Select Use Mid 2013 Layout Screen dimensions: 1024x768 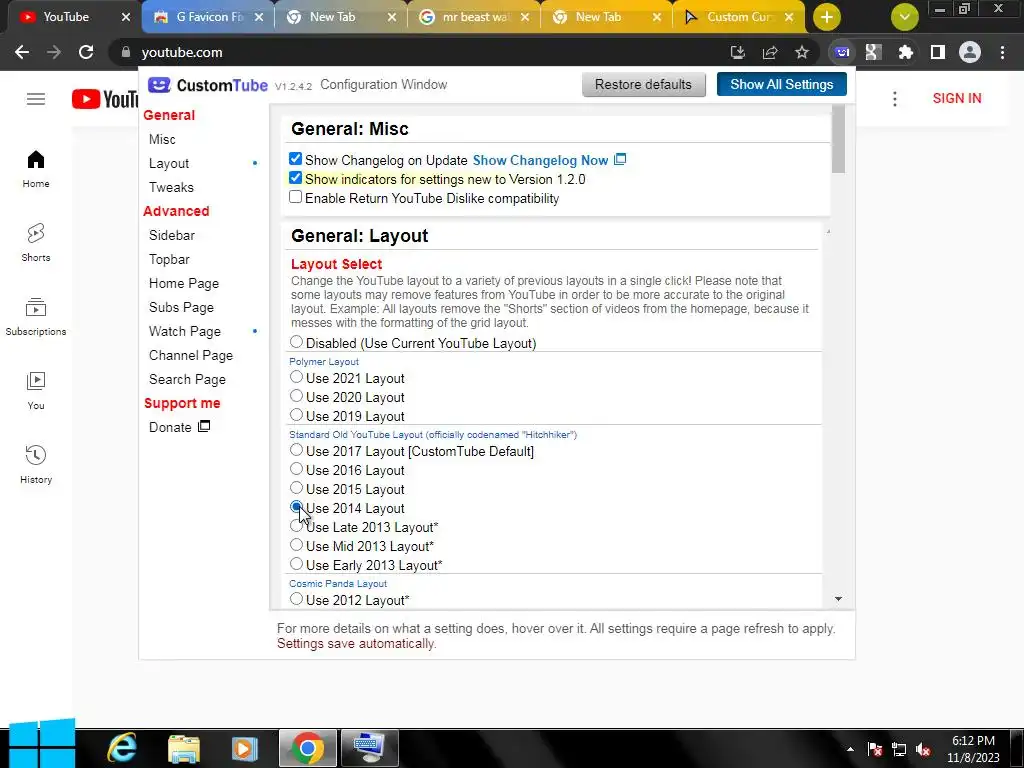[x=296, y=545]
